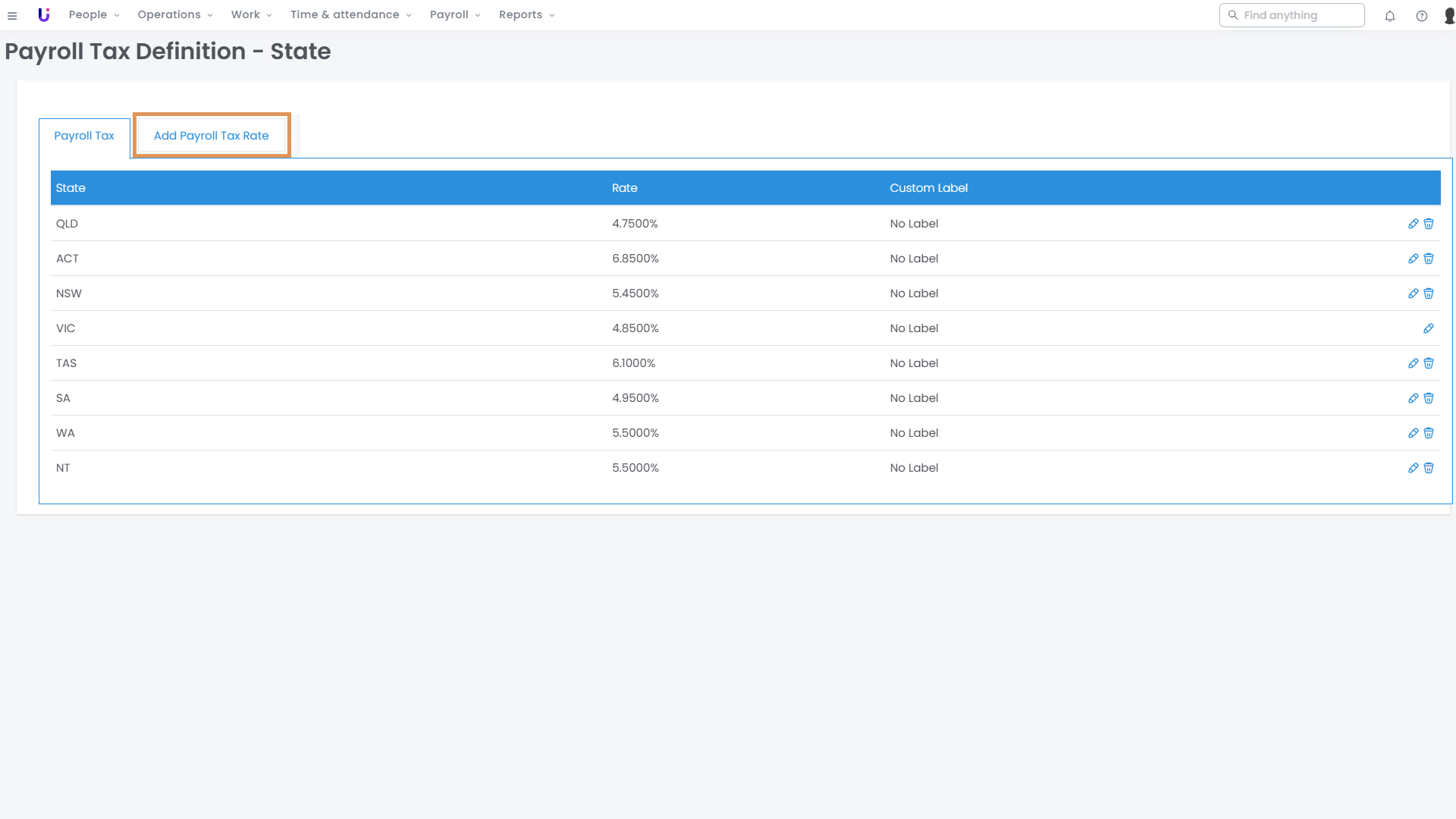The width and height of the screenshot is (1456, 819).
Task: Edit the NSW payroll tax rate
Action: (x=1414, y=293)
